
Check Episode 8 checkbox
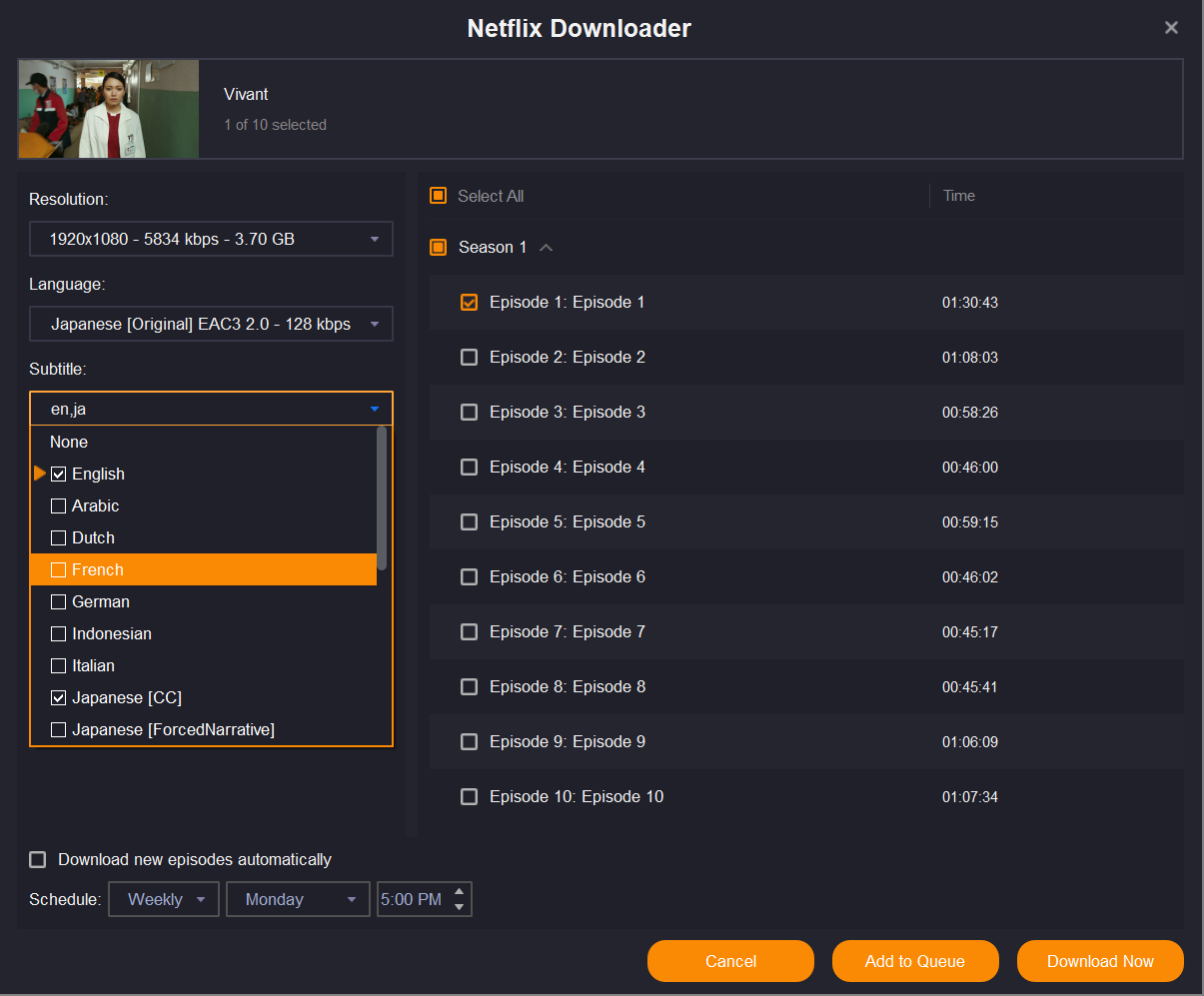(469, 686)
